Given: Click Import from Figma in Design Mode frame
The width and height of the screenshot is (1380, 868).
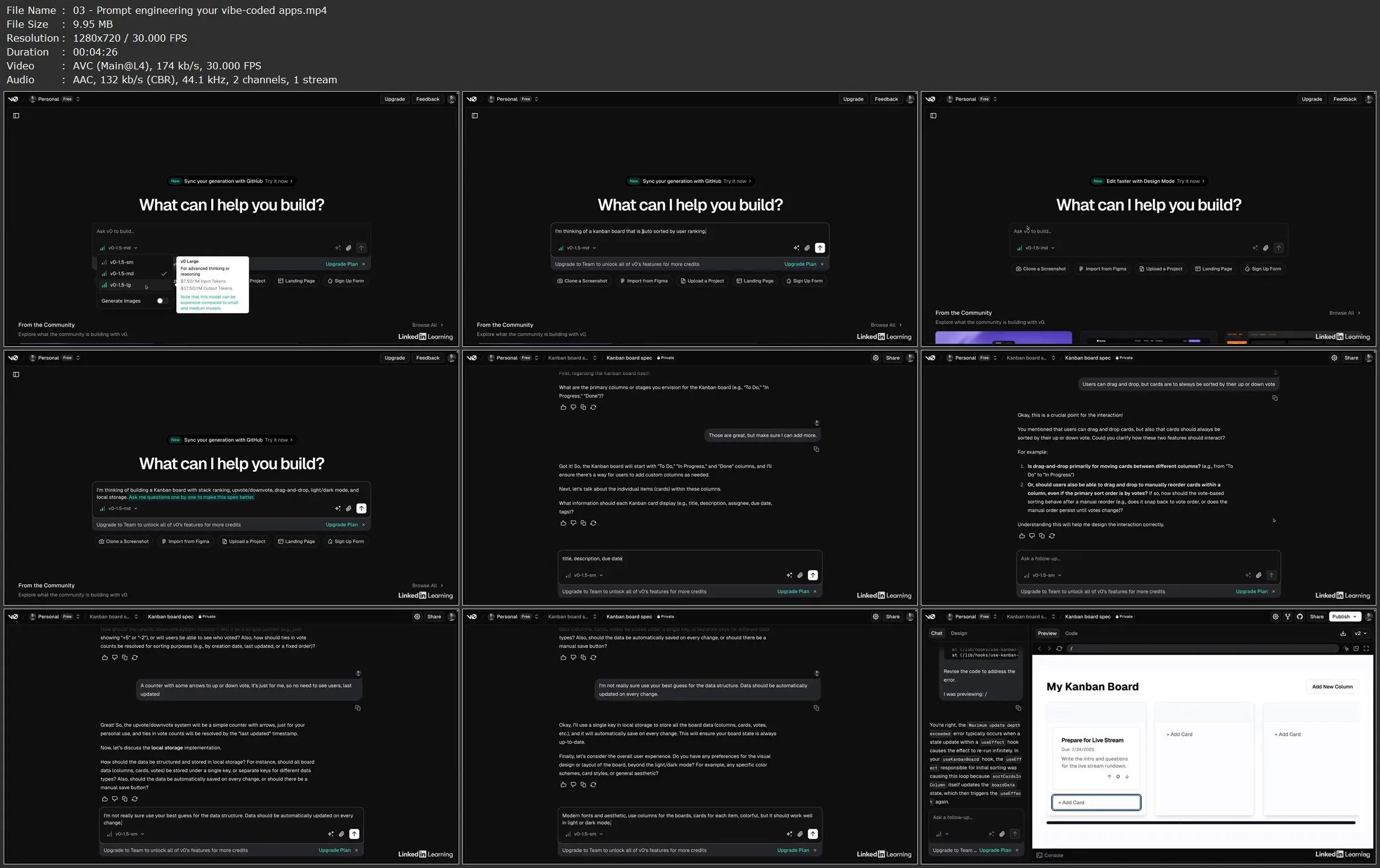Looking at the screenshot, I should (1102, 269).
